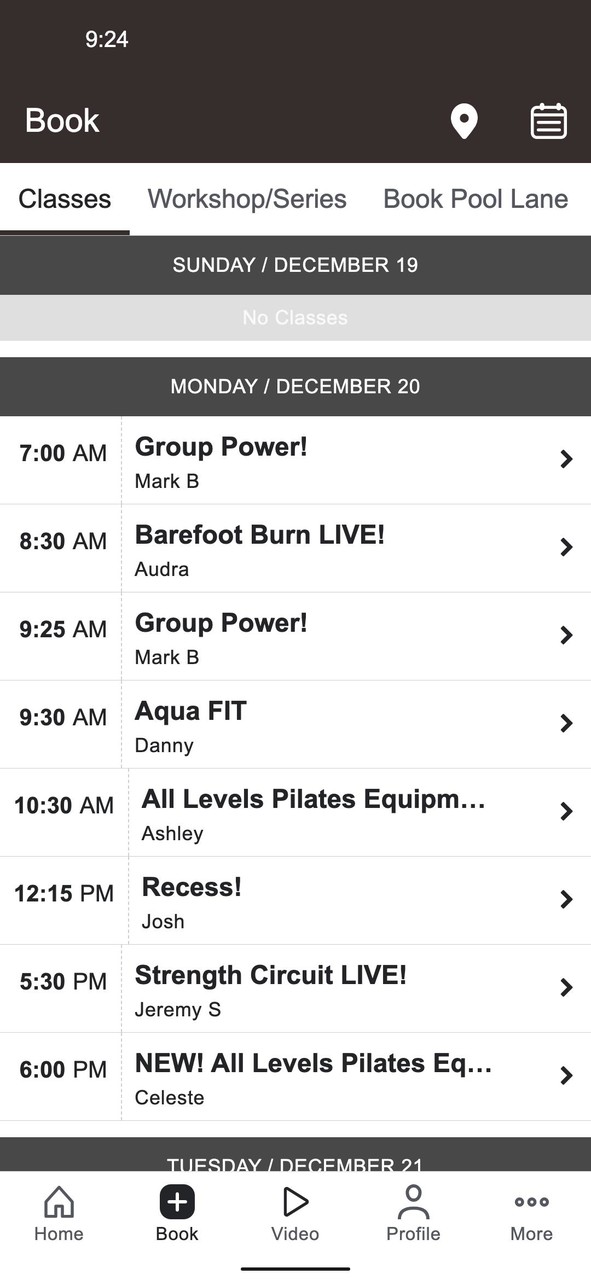Switch to the Workshop/Series tab

(x=247, y=199)
